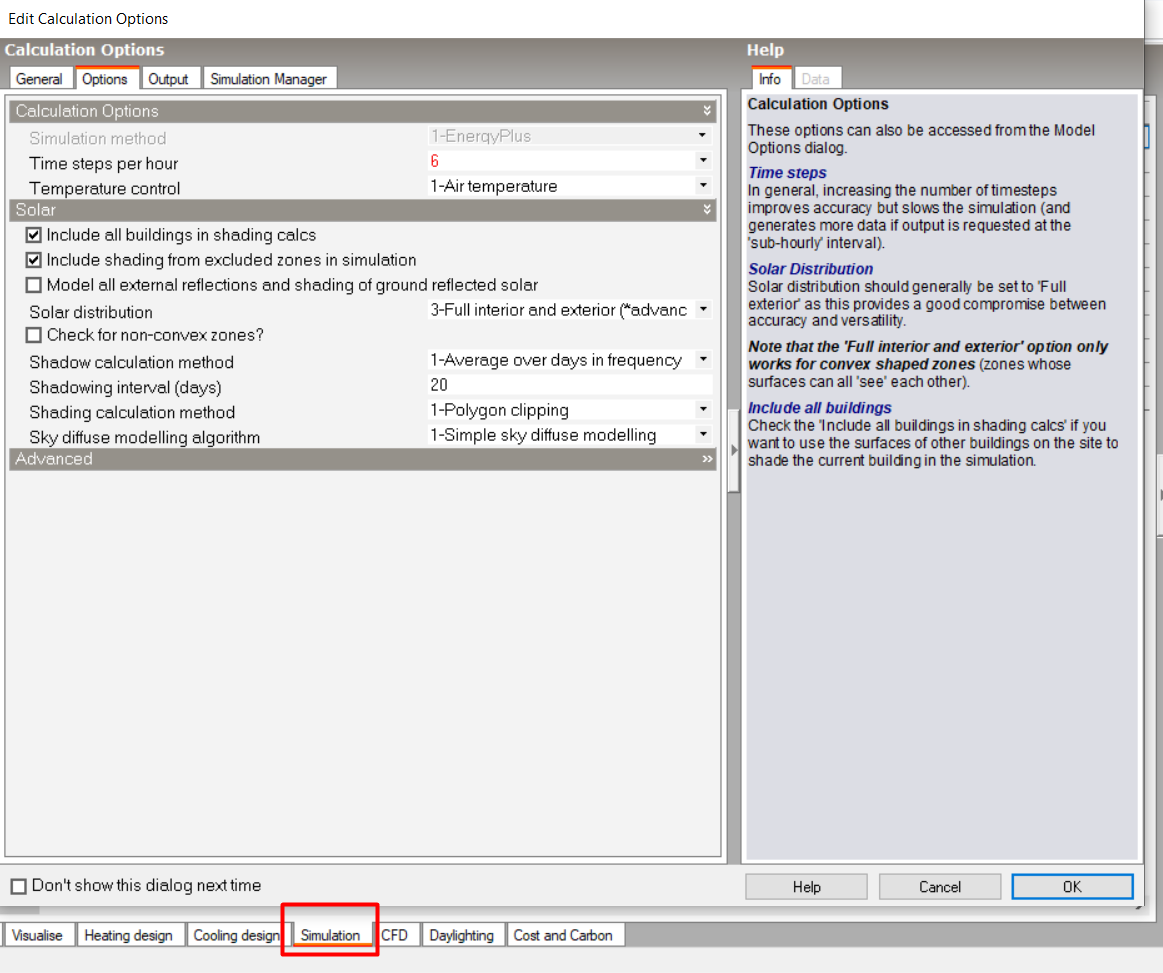Open the CFD tab

395,935
